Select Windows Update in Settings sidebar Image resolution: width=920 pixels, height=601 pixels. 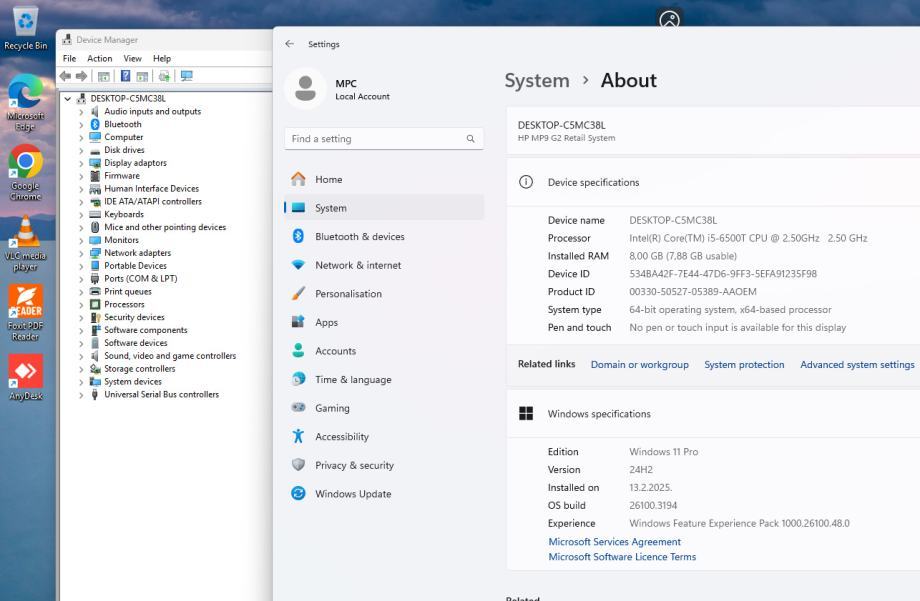coord(353,494)
